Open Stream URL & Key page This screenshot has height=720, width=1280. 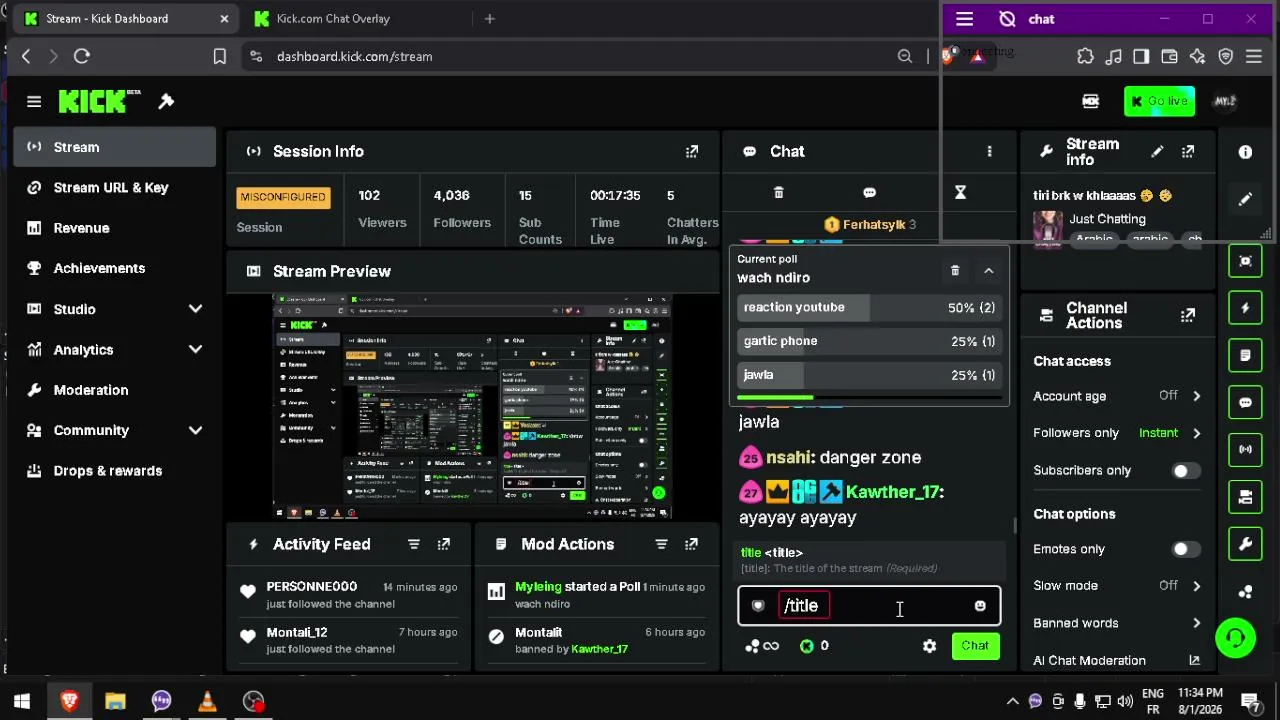pos(115,188)
